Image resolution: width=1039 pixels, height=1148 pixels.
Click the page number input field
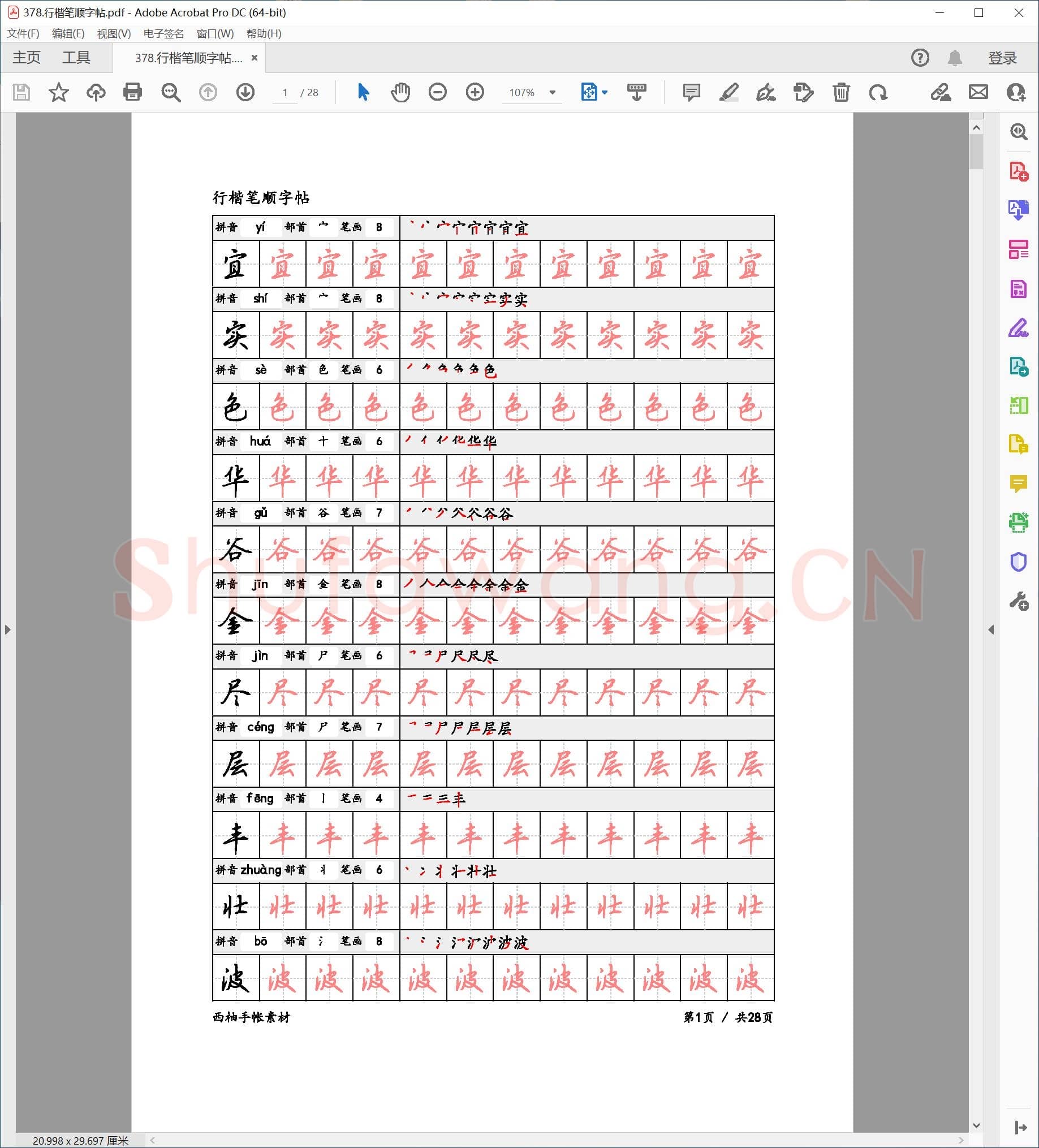286,93
